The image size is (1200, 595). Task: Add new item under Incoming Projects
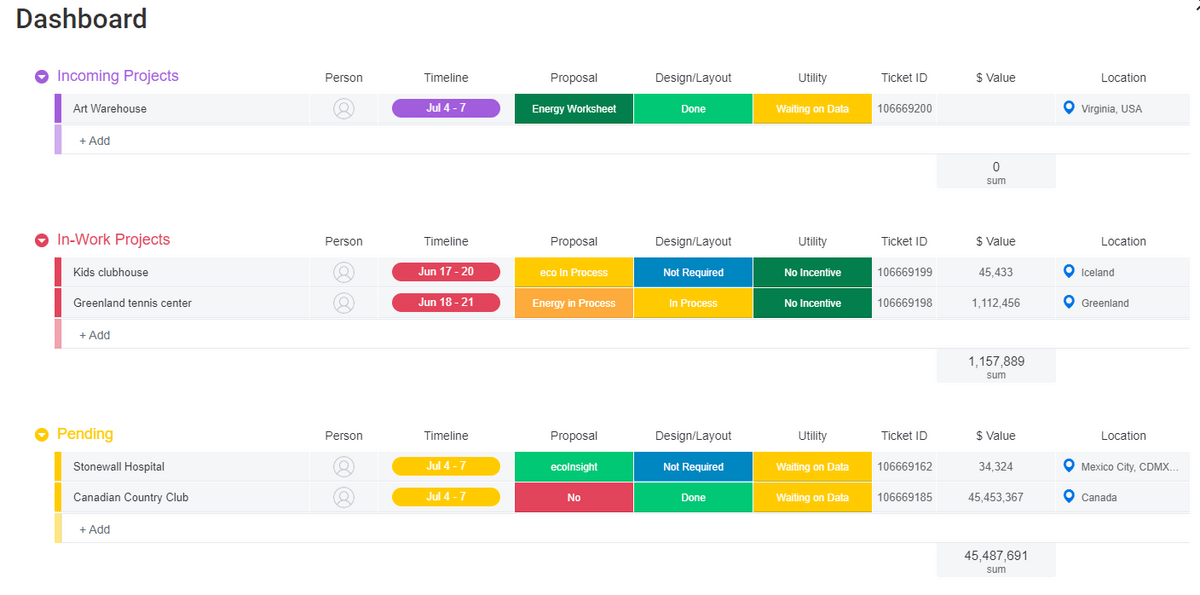click(x=95, y=141)
